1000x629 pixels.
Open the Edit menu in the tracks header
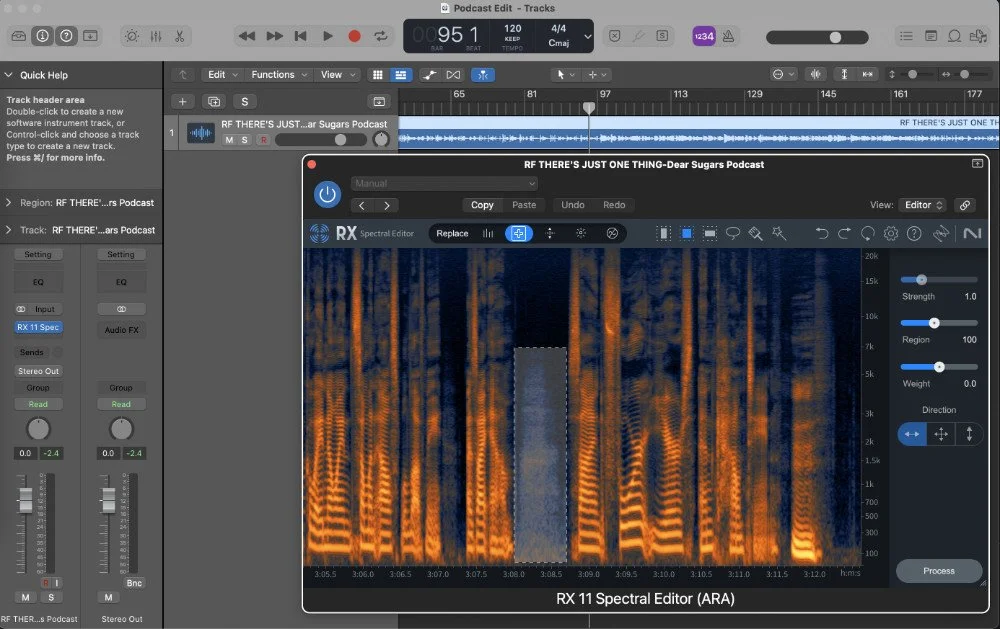pos(220,74)
